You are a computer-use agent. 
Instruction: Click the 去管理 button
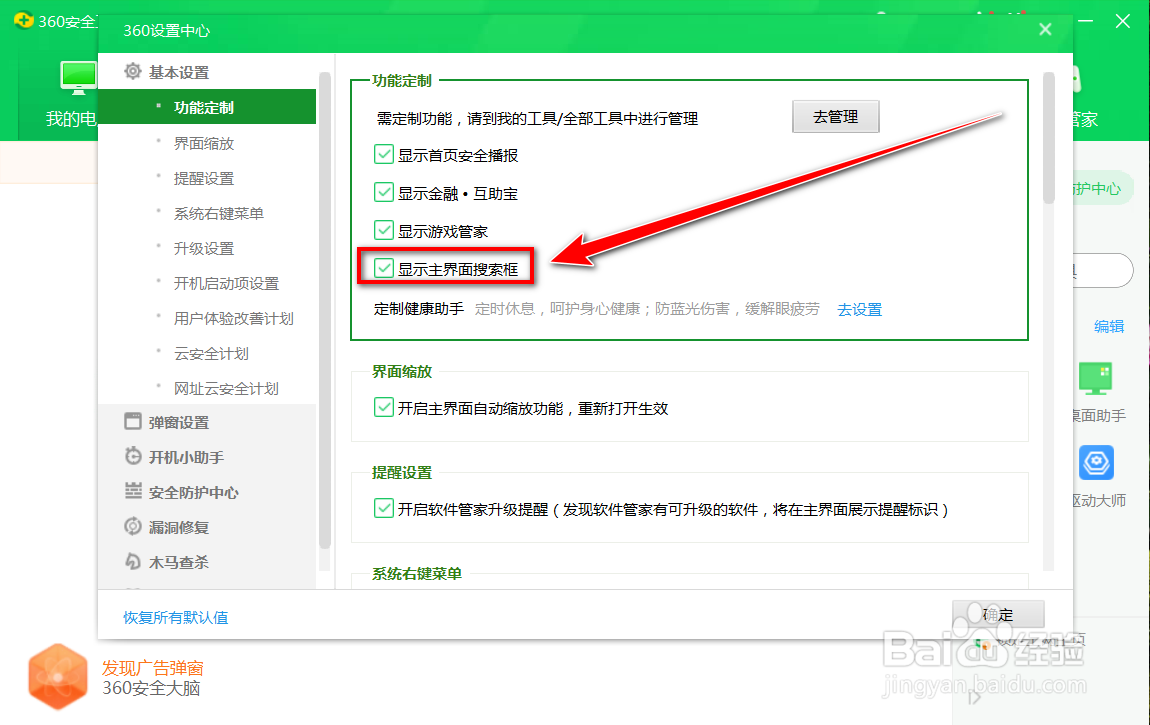coord(835,117)
